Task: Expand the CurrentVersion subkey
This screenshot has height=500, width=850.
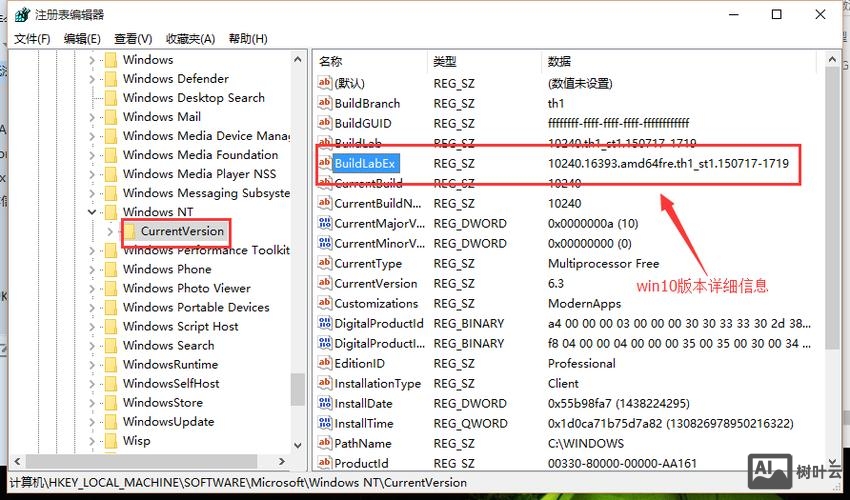Action: (x=110, y=232)
